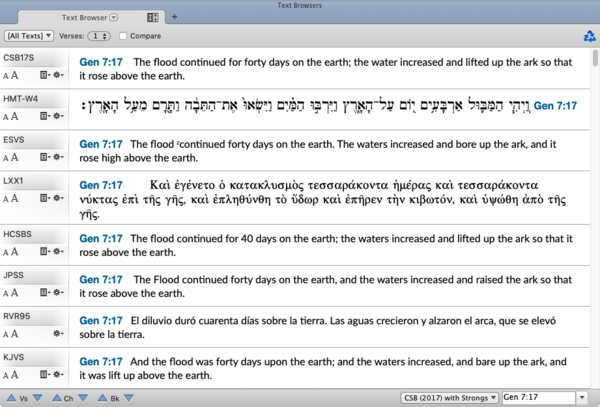Viewport: 600px width, 407px height.
Task: Decrease text size for KJVS row
Action: pos(5,376)
